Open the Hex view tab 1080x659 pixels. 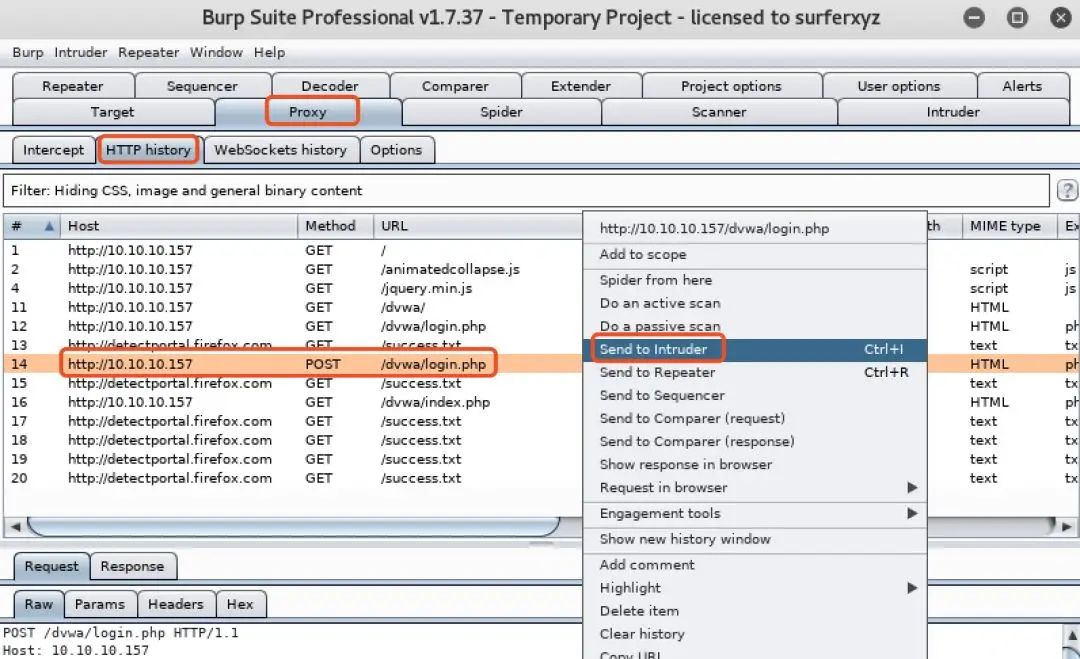240,604
